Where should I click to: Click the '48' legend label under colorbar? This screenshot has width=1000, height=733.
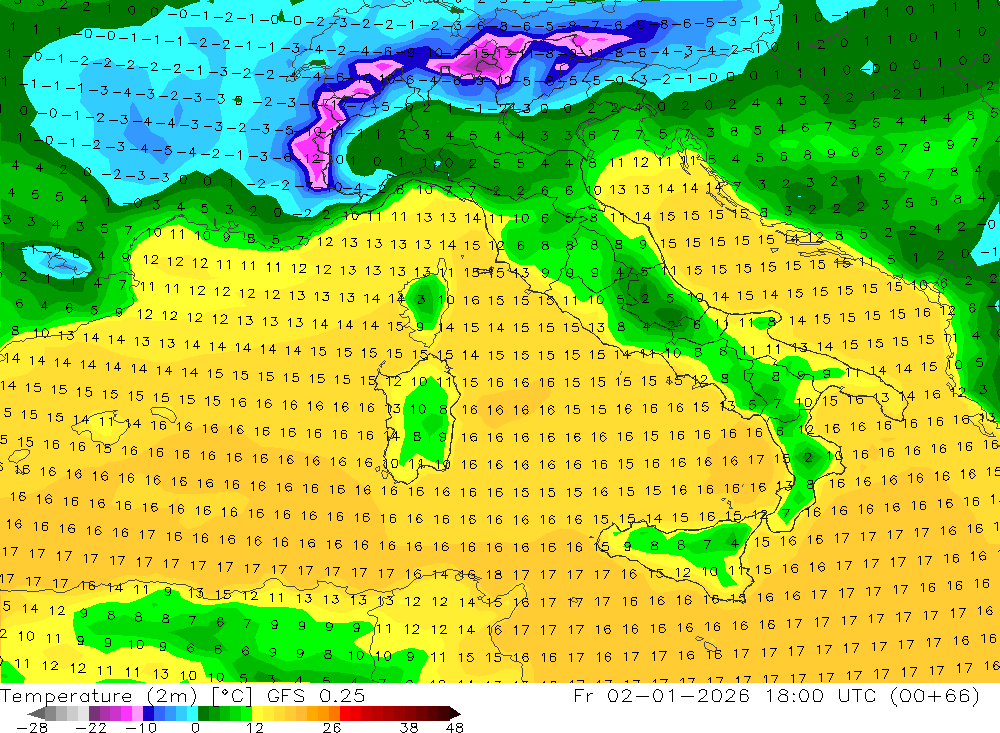[454, 727]
